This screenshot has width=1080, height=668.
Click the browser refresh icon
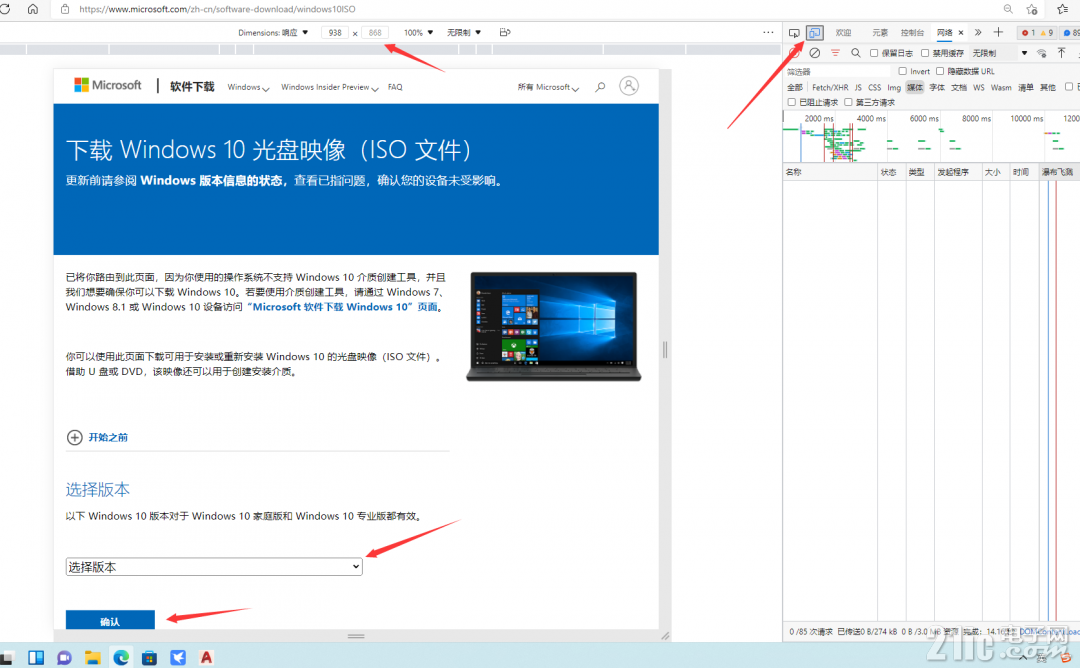point(6,9)
